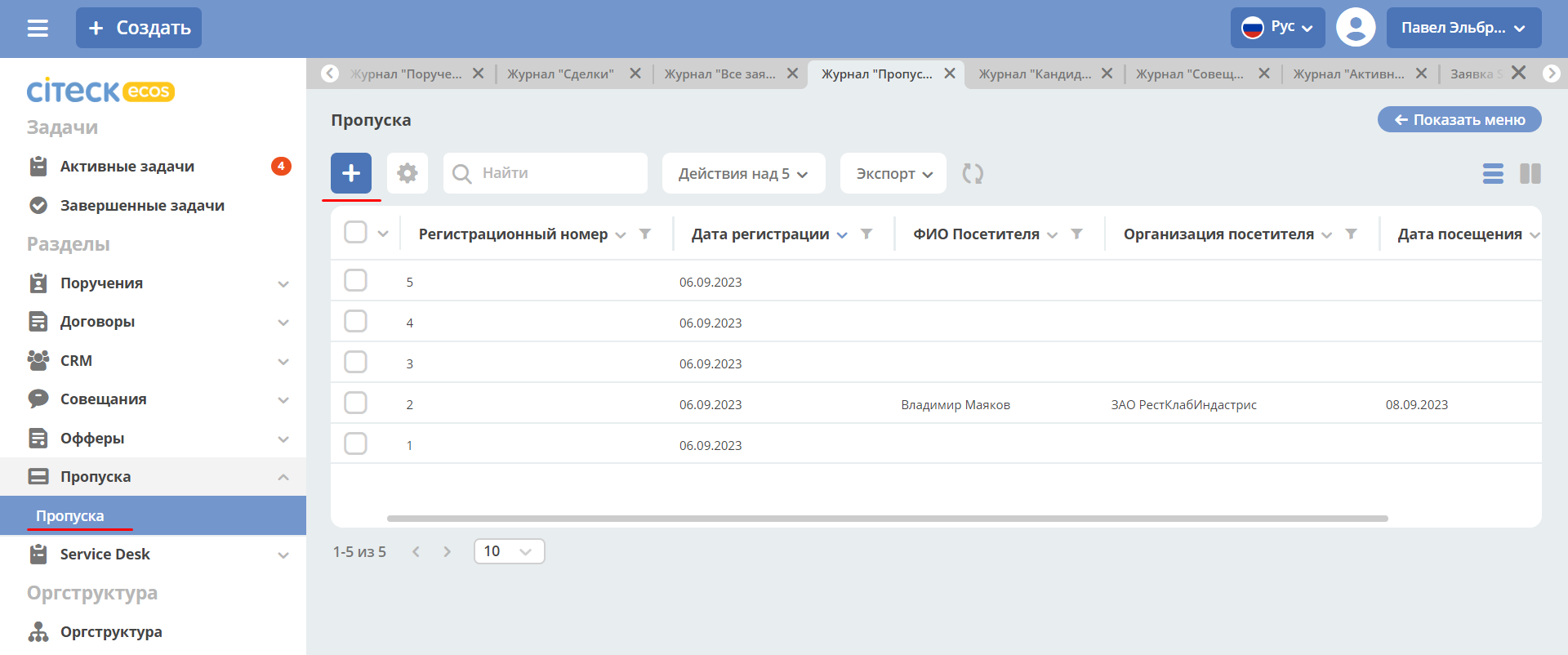Image resolution: width=1568 pixels, height=655 pixels.
Task: Open the Рус language dropdown
Action: [x=1278, y=28]
